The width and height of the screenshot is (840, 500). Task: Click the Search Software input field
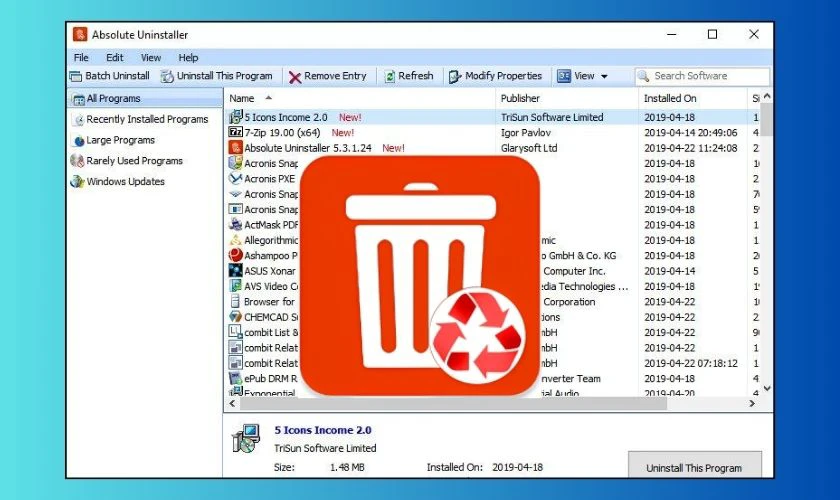pos(702,76)
